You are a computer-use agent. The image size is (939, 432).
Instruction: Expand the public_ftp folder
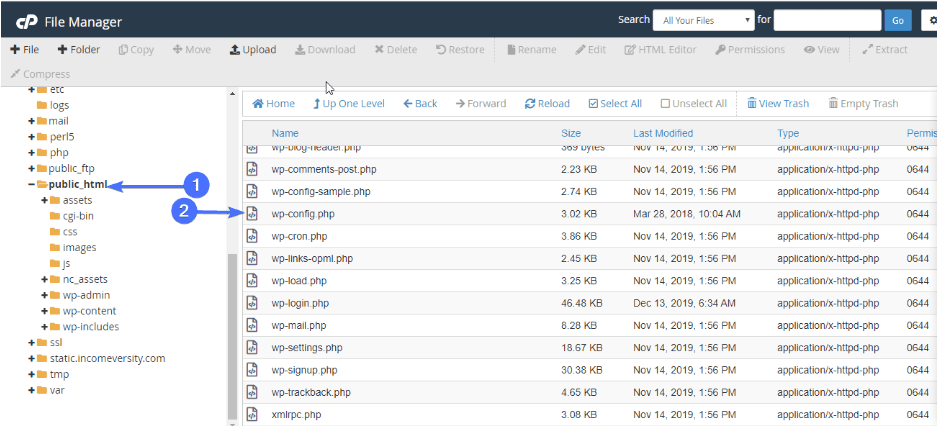point(31,168)
